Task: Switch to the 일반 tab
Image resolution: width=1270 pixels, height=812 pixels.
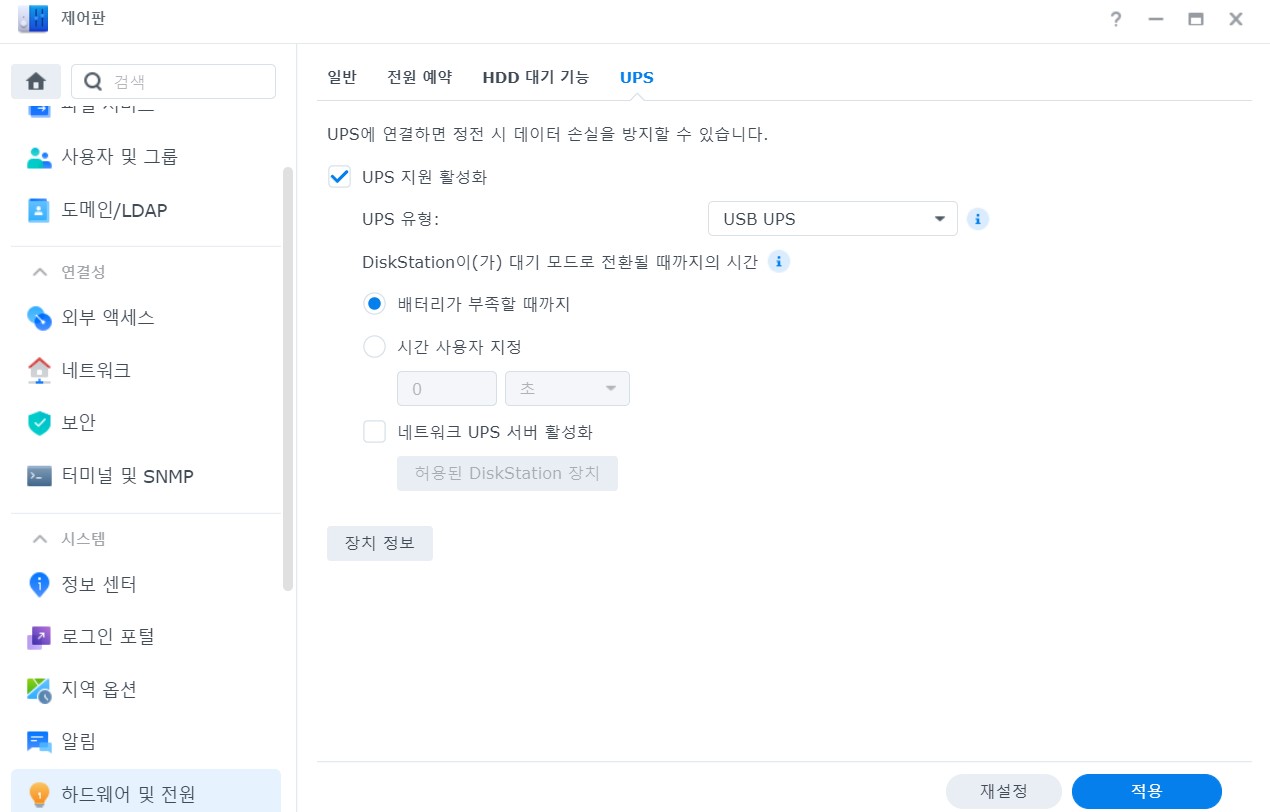Action: click(x=342, y=77)
